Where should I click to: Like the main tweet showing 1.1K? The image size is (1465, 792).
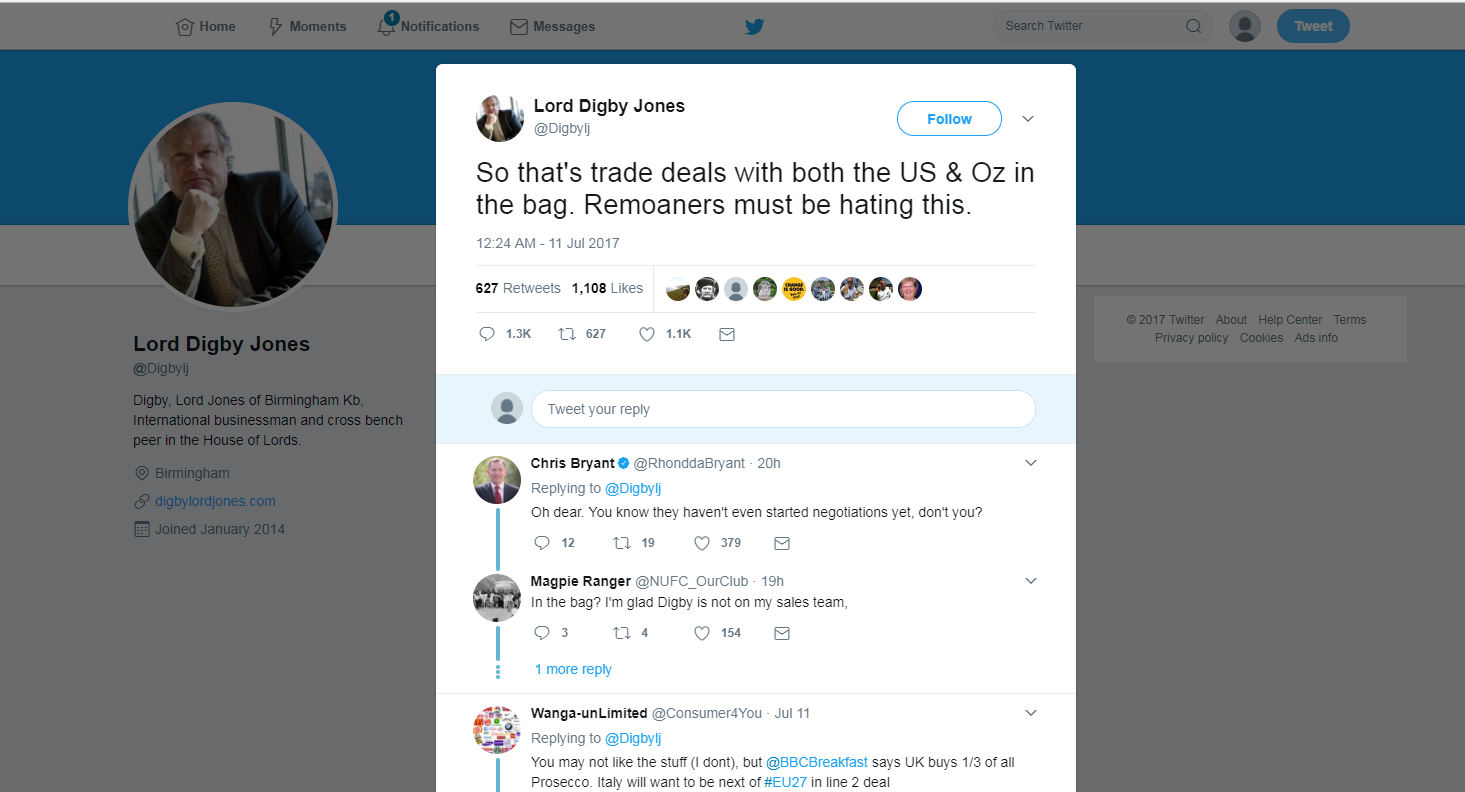point(647,334)
